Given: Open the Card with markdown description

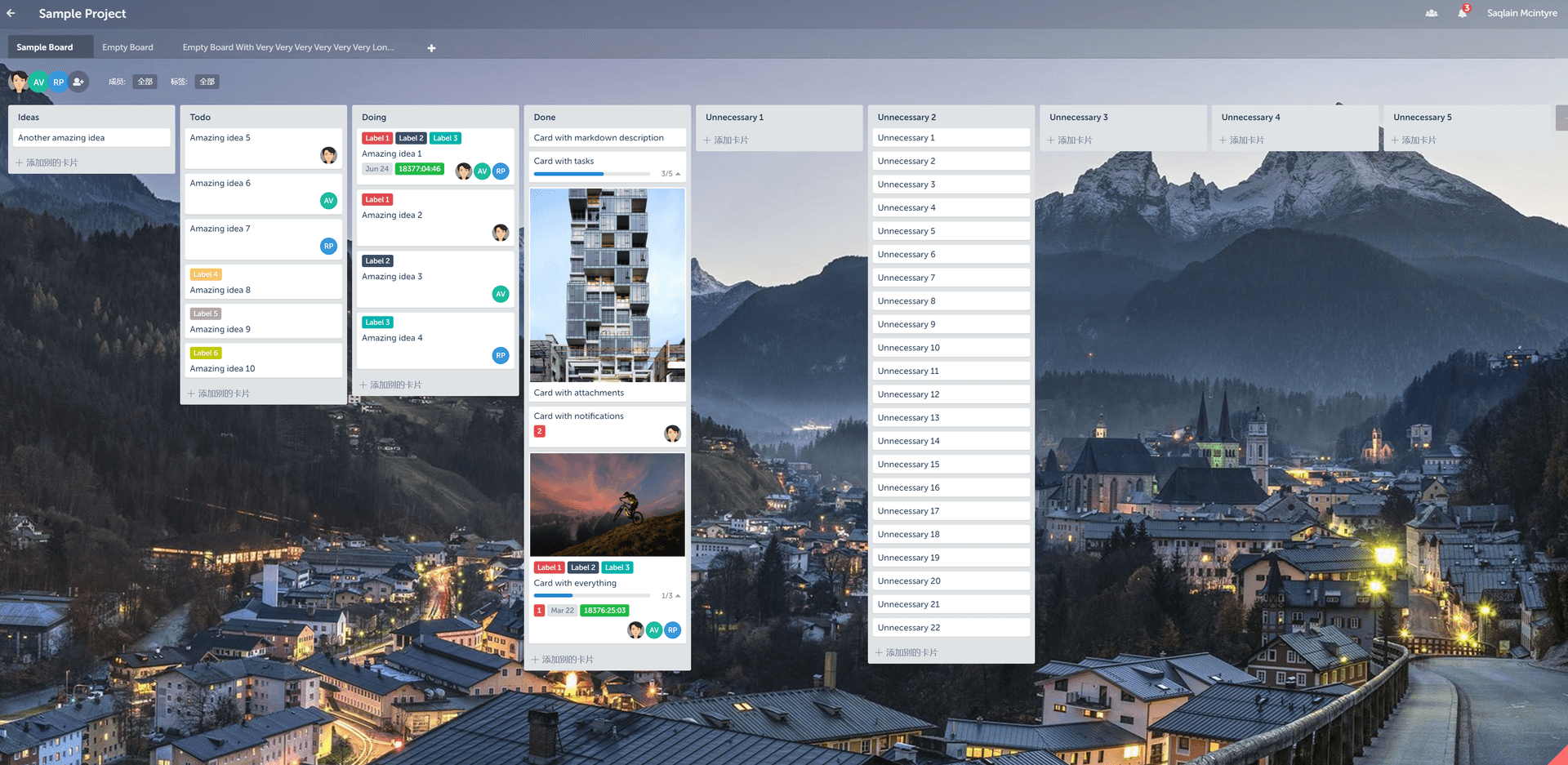Looking at the screenshot, I should pos(608,138).
